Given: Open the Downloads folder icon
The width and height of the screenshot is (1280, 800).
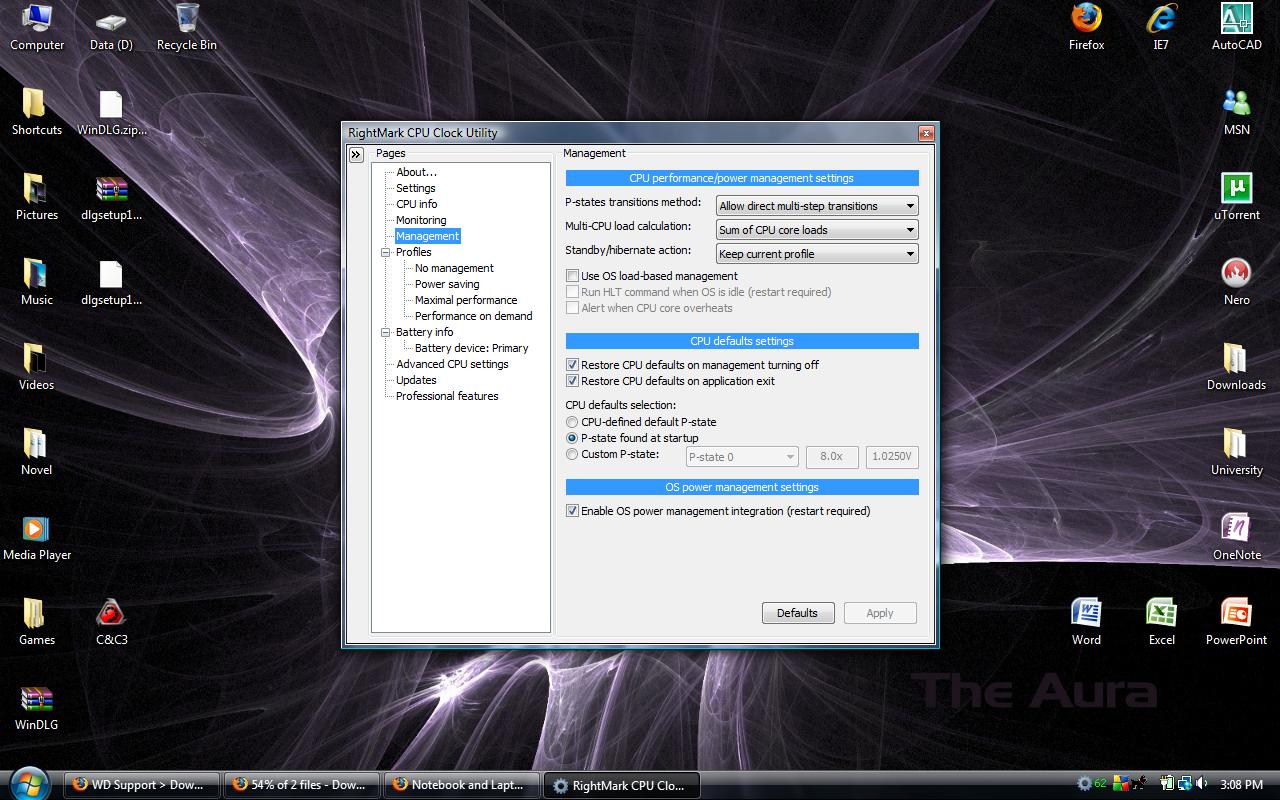Looking at the screenshot, I should click(x=1237, y=367).
